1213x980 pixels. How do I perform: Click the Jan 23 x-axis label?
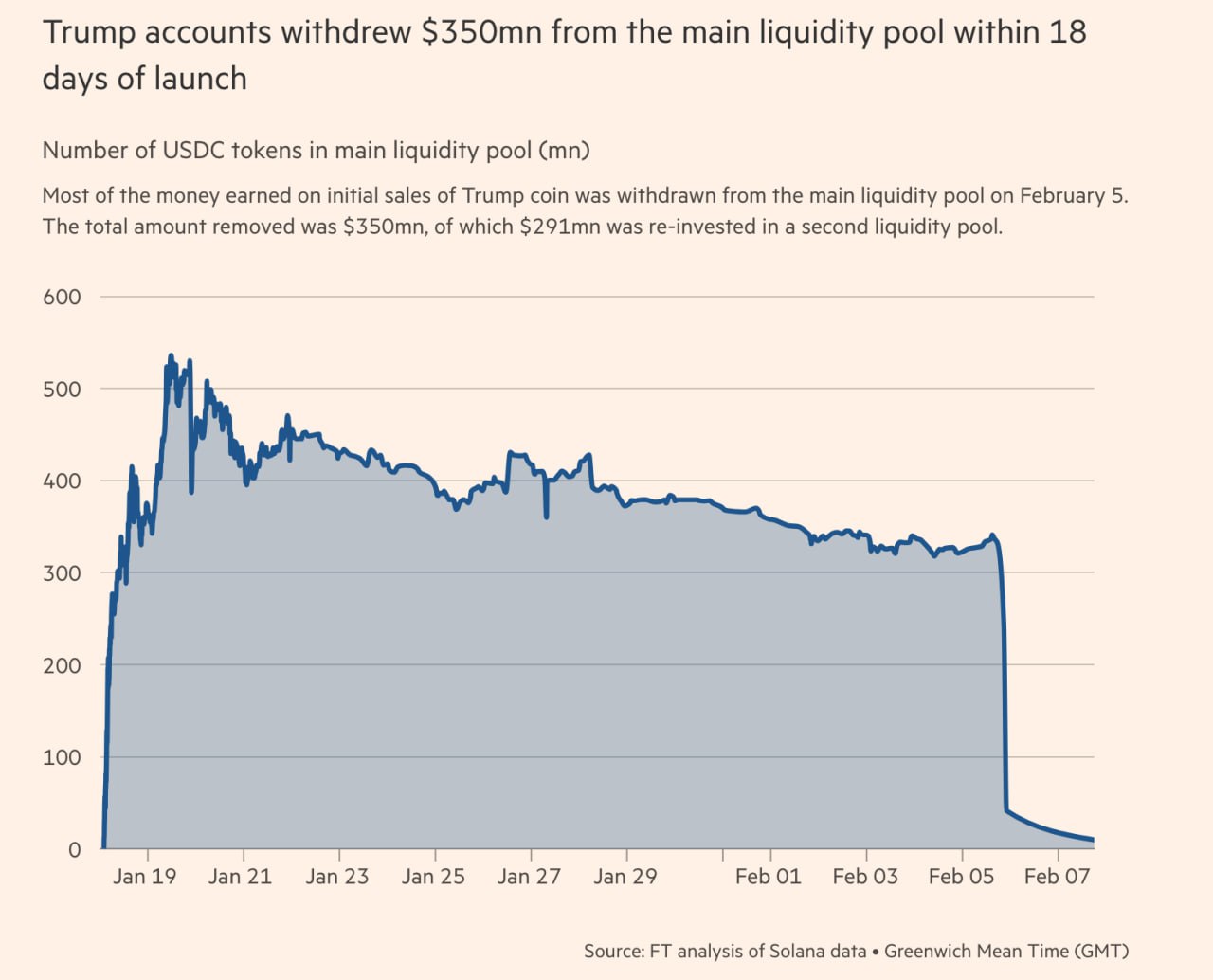336,877
